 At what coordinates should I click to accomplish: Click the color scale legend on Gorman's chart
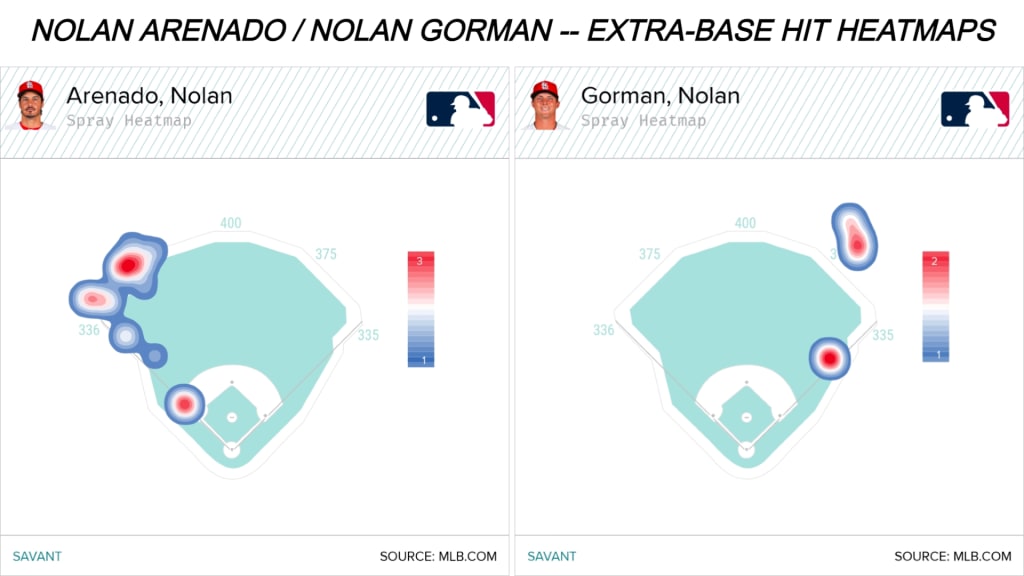[935, 306]
